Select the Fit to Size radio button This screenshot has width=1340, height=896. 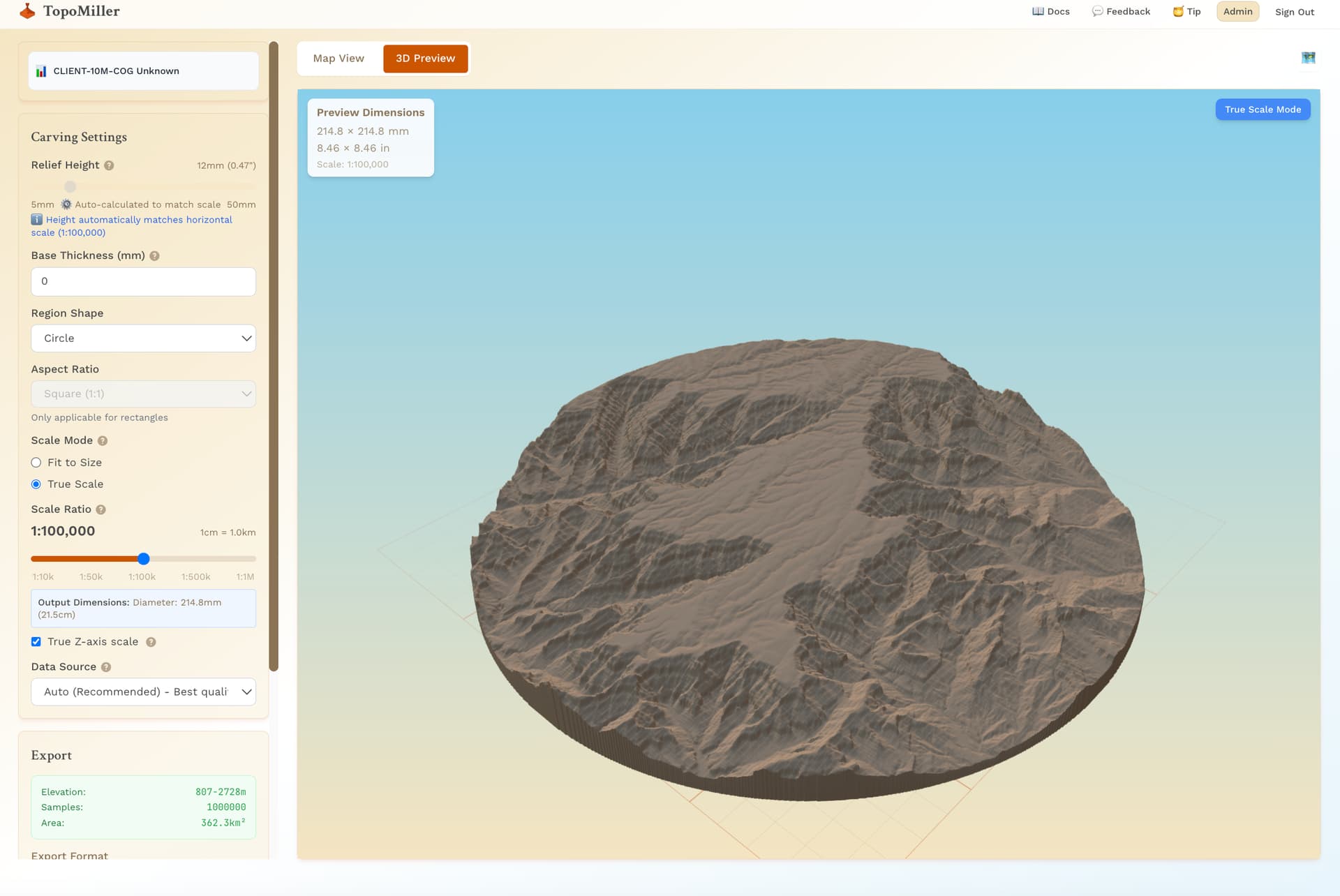36,463
